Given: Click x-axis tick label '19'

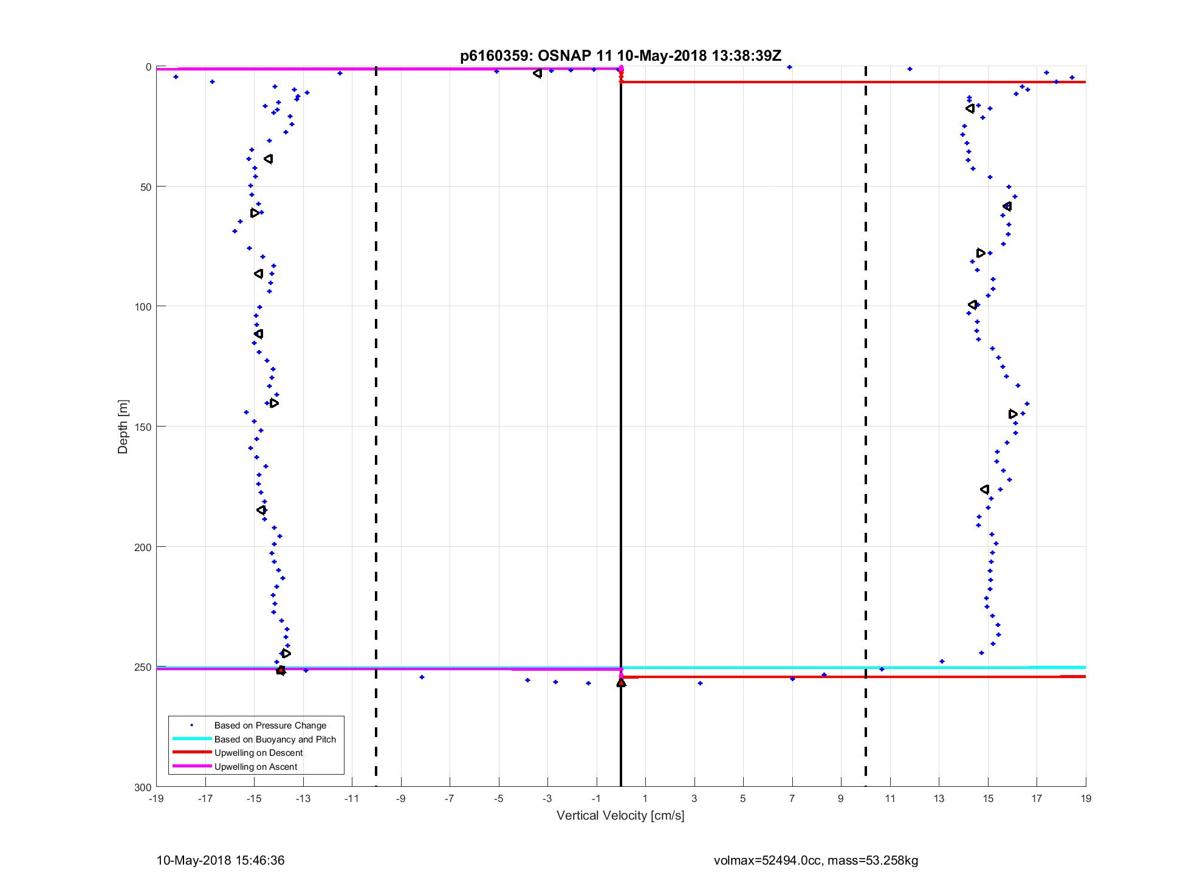Looking at the screenshot, I should [1085, 799].
